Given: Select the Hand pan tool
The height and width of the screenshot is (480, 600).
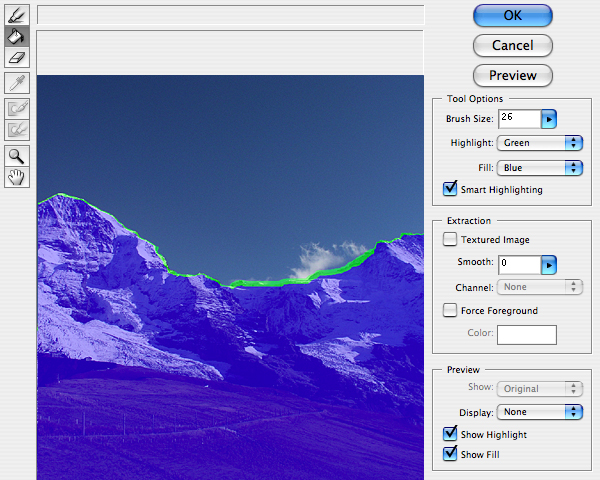Looking at the screenshot, I should 17,177.
